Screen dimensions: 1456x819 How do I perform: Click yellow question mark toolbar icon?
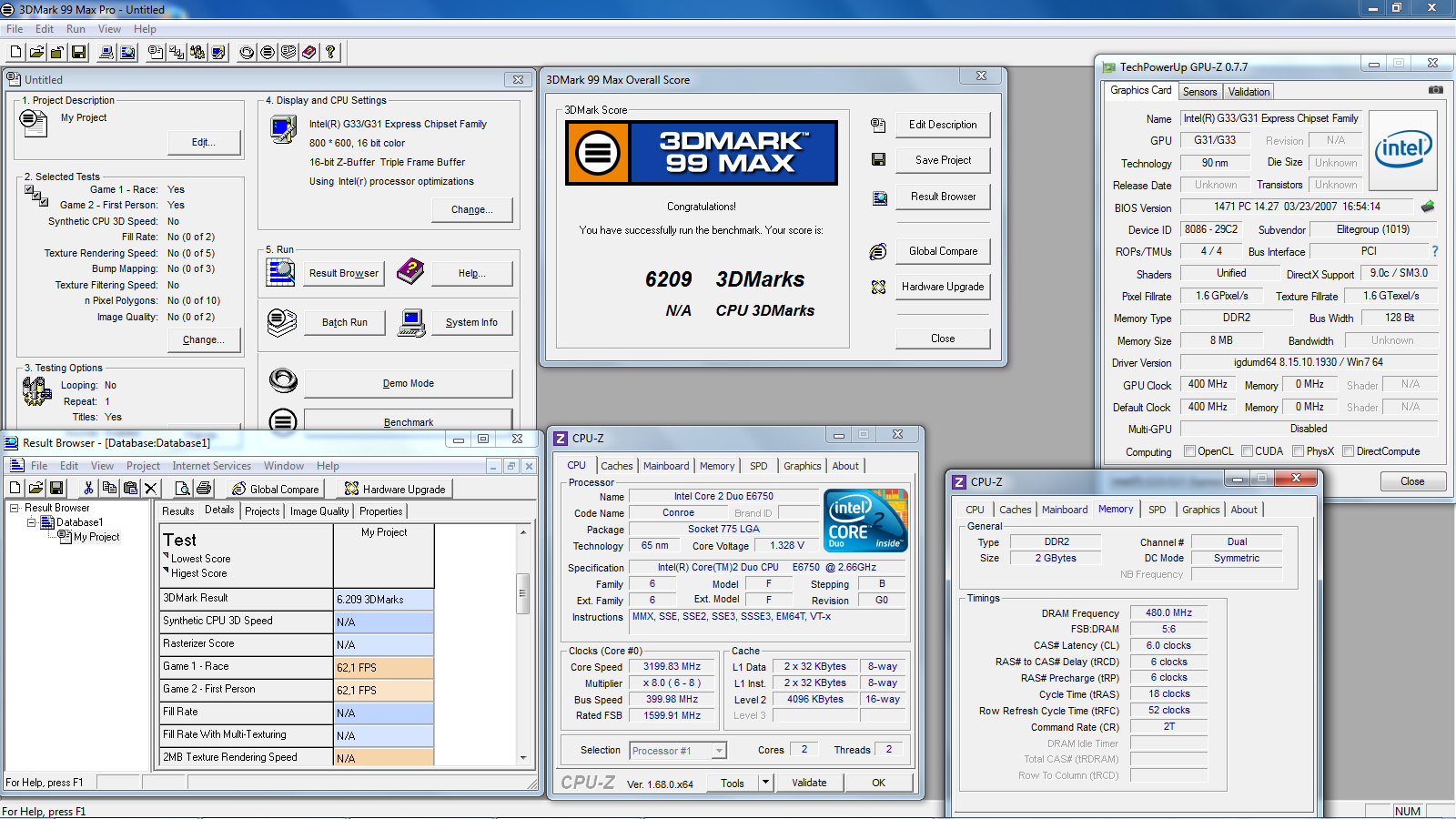(x=330, y=53)
